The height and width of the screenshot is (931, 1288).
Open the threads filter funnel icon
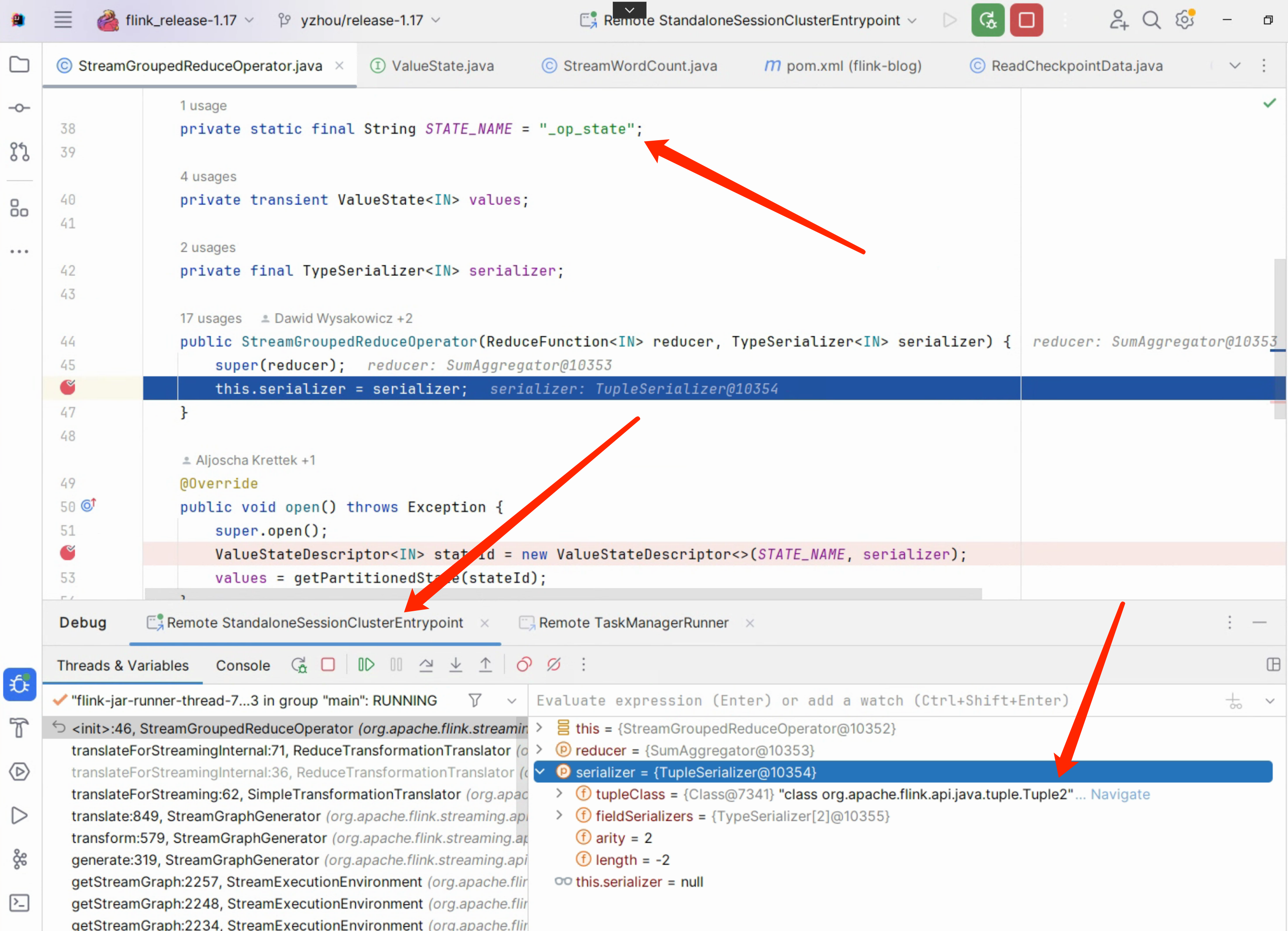coord(475,700)
